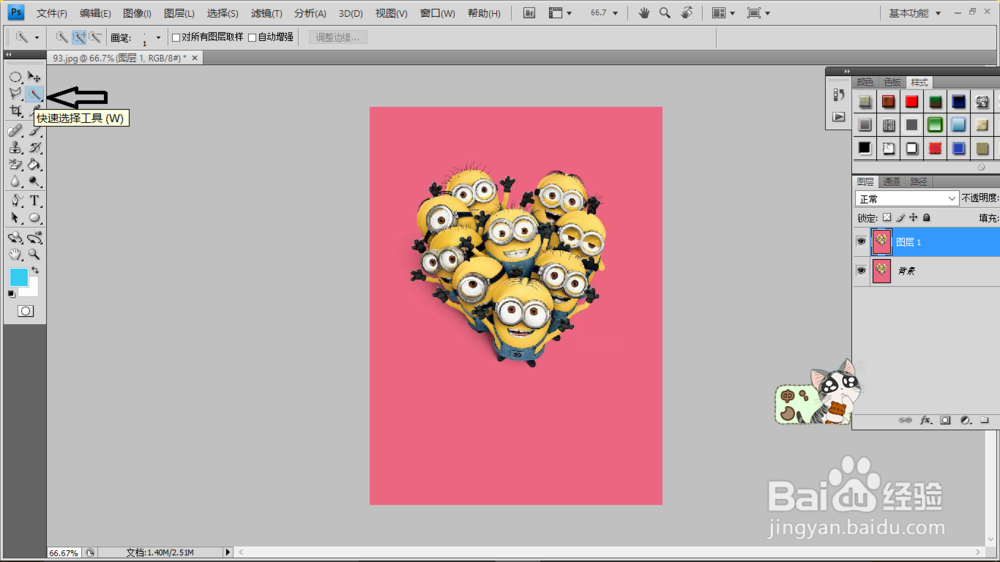Image resolution: width=1000 pixels, height=562 pixels.
Task: Enable 对所有图层取样 checkbox
Action: pos(176,38)
